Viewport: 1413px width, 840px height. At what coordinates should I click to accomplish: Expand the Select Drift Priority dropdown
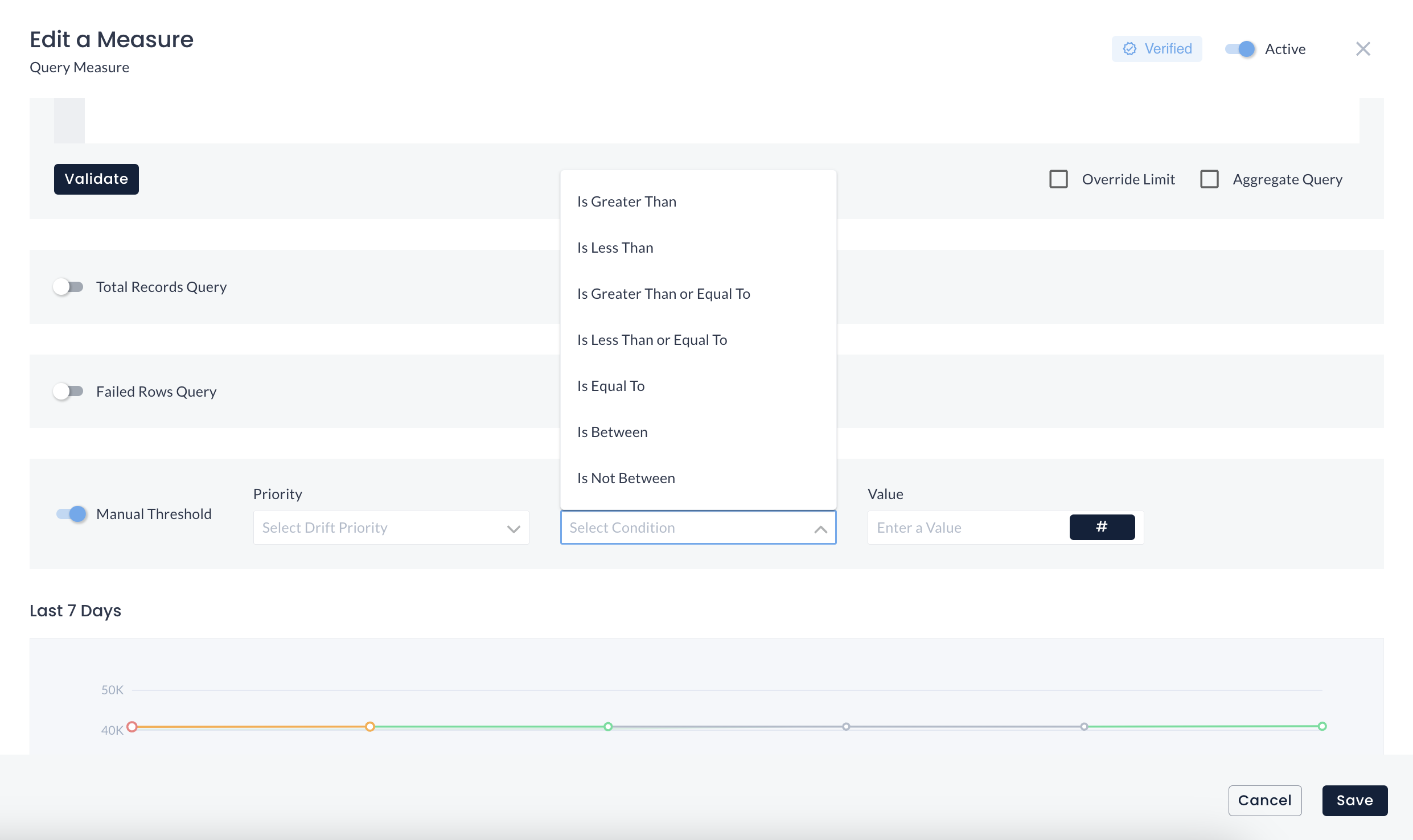click(x=391, y=527)
